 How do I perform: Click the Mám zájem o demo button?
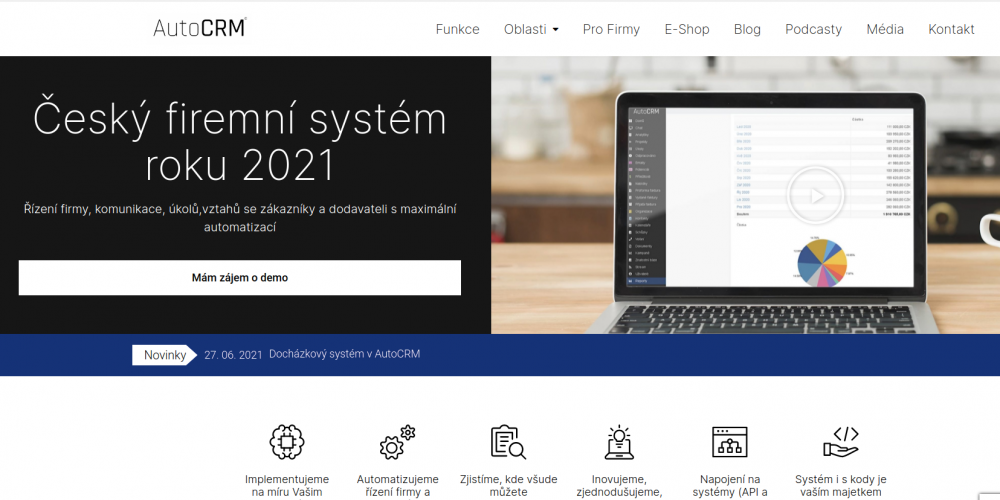tap(240, 277)
